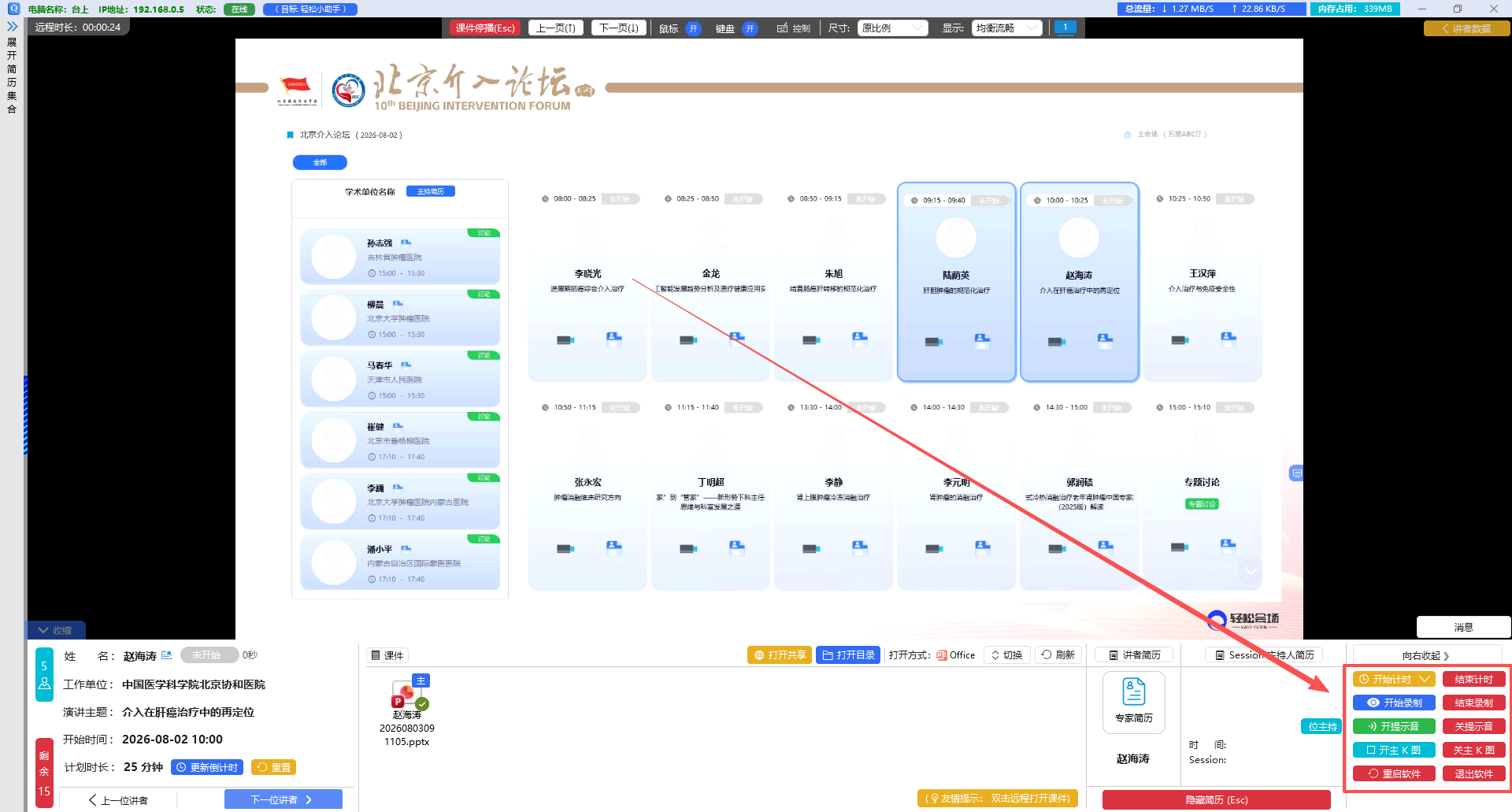Go to previous page with 上一页
Image resolution: width=1512 pixels, height=812 pixels.
[556, 28]
